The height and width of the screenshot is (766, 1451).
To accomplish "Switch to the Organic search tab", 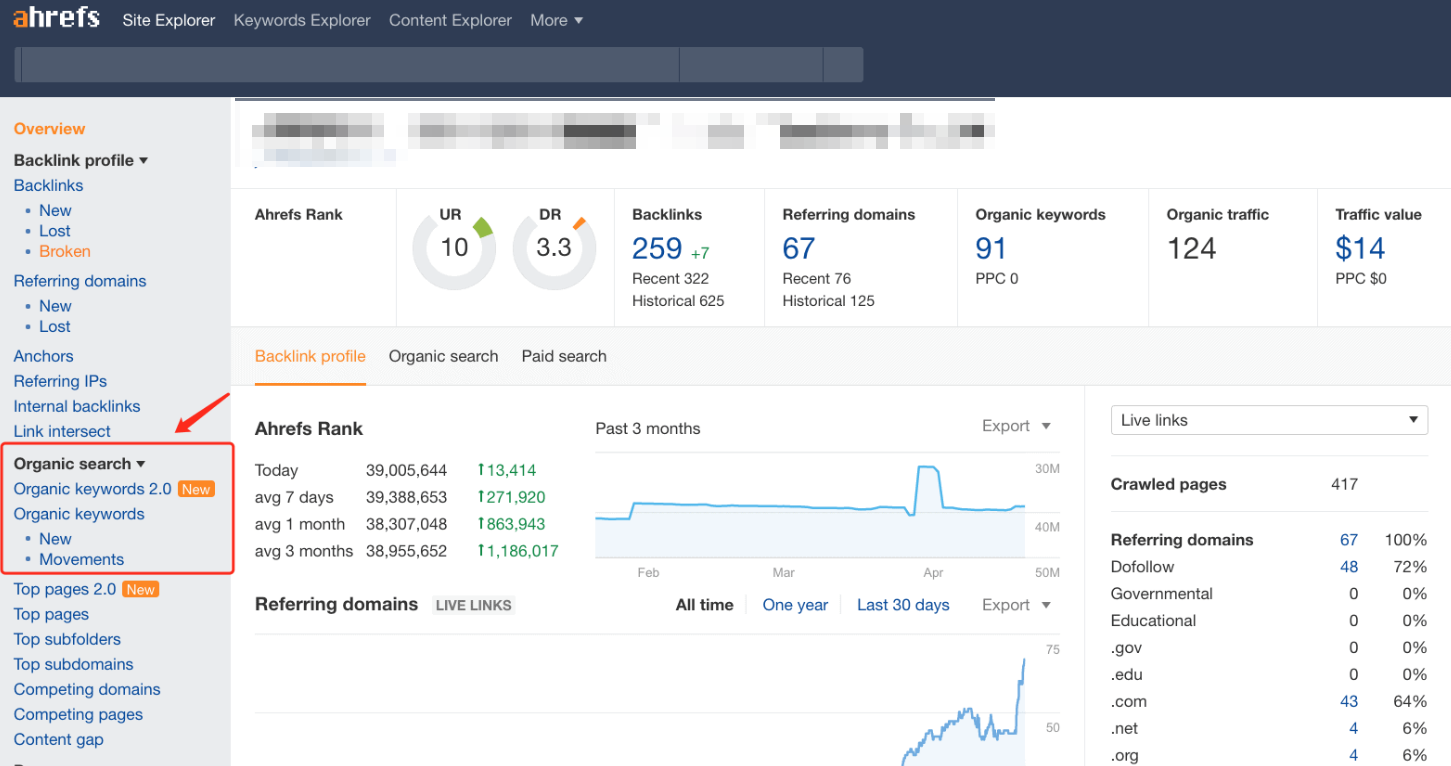I will 443,356.
